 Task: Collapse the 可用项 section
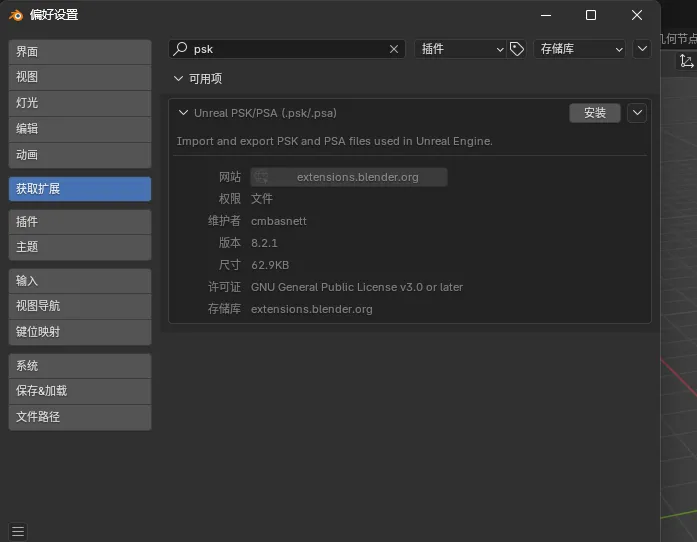point(179,79)
